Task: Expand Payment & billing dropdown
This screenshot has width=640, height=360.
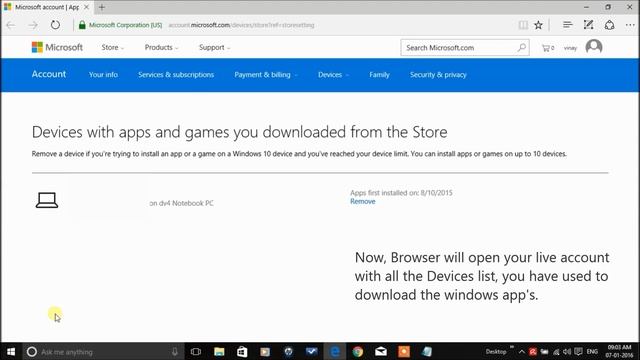Action: point(266,75)
